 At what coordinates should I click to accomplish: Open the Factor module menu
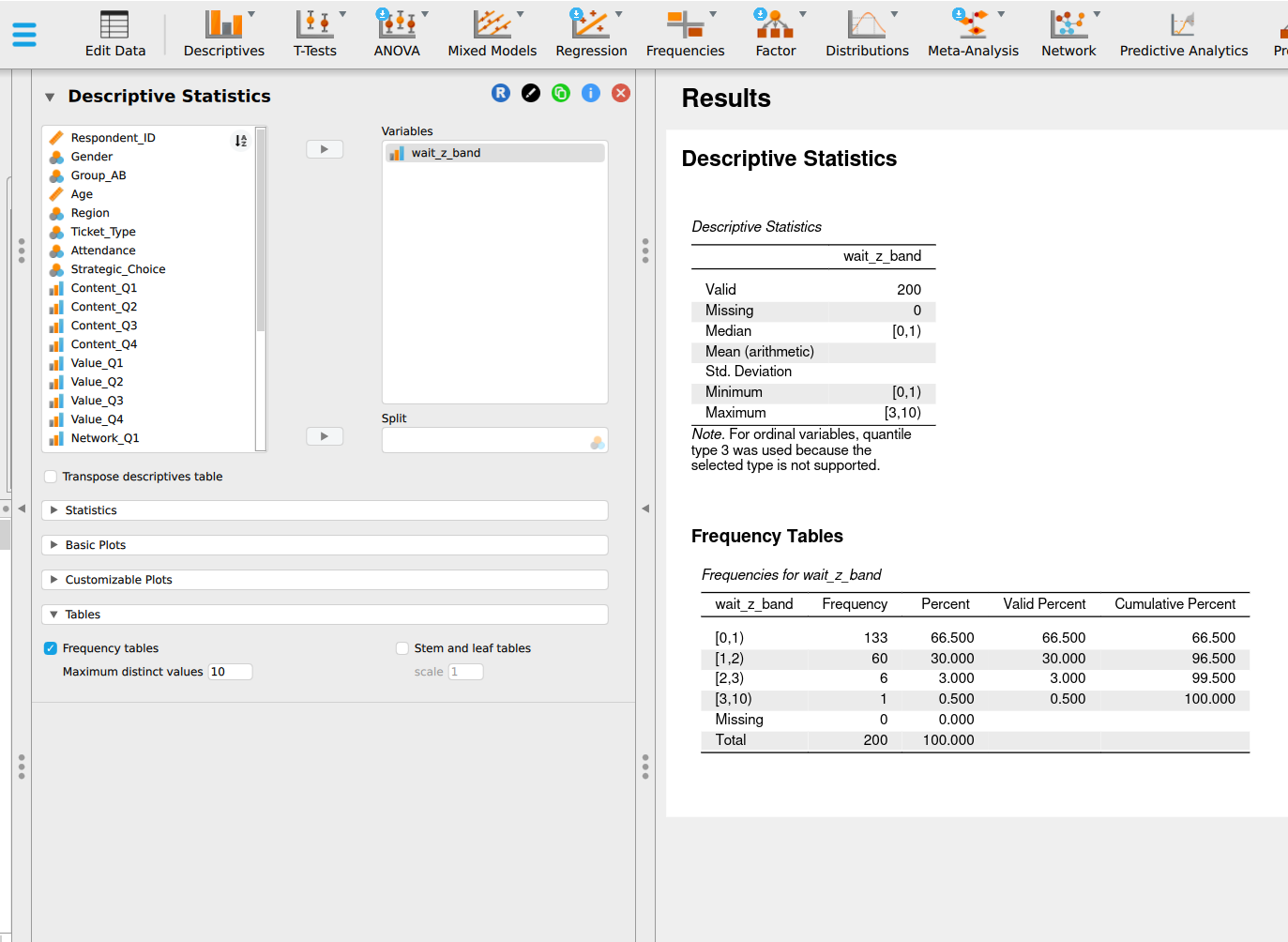tap(776, 34)
